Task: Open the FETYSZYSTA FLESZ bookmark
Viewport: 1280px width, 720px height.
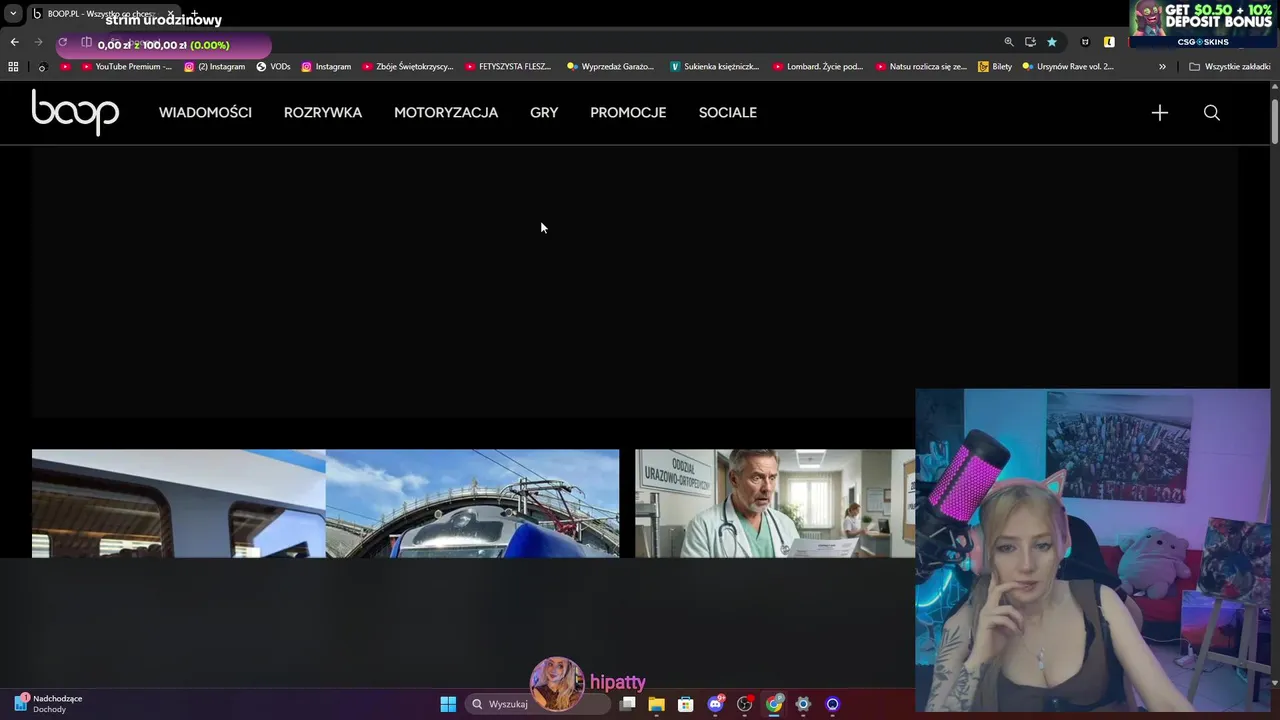Action: click(508, 67)
